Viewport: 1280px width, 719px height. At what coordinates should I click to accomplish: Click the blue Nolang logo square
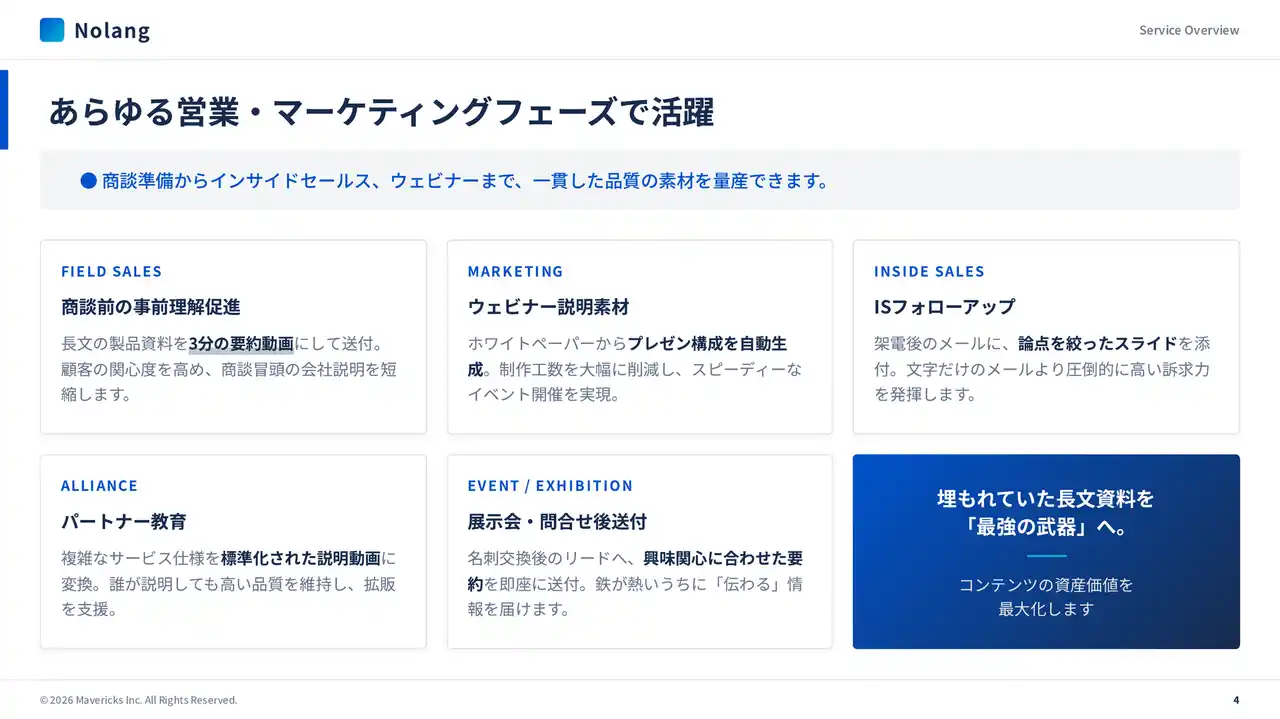click(52, 30)
